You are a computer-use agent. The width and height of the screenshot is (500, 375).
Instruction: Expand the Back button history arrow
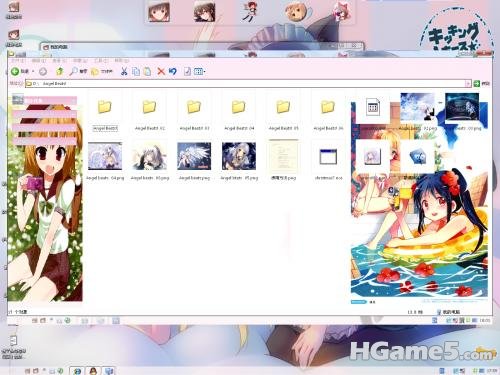[x=33, y=71]
